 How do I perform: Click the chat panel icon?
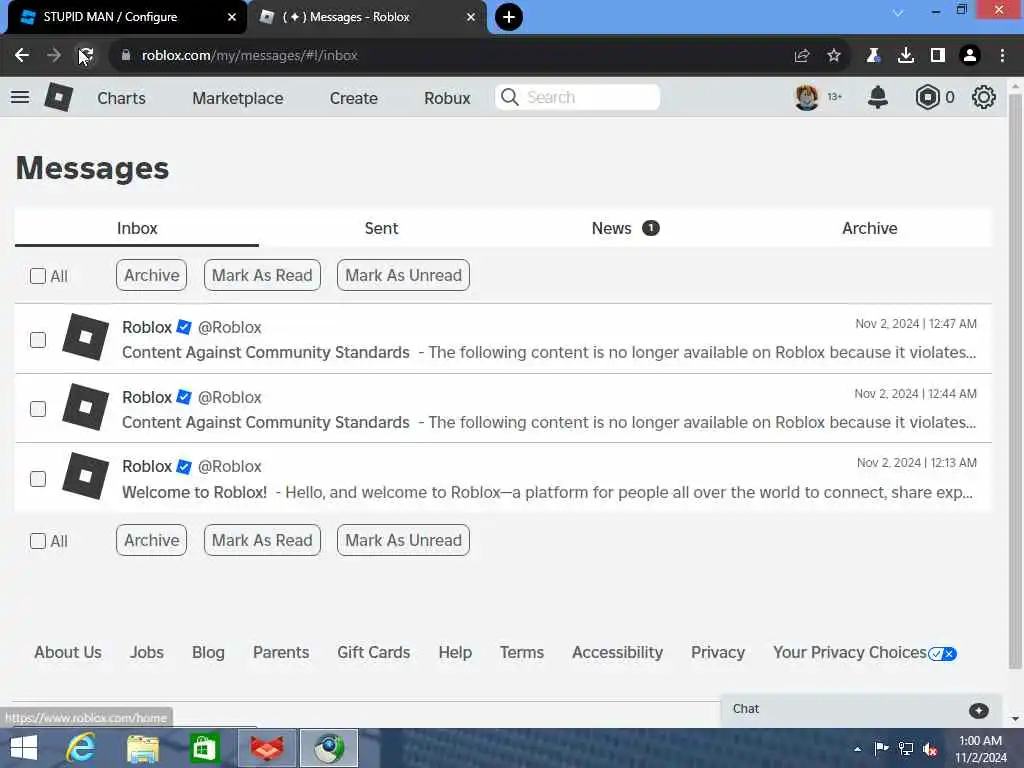tap(978, 711)
